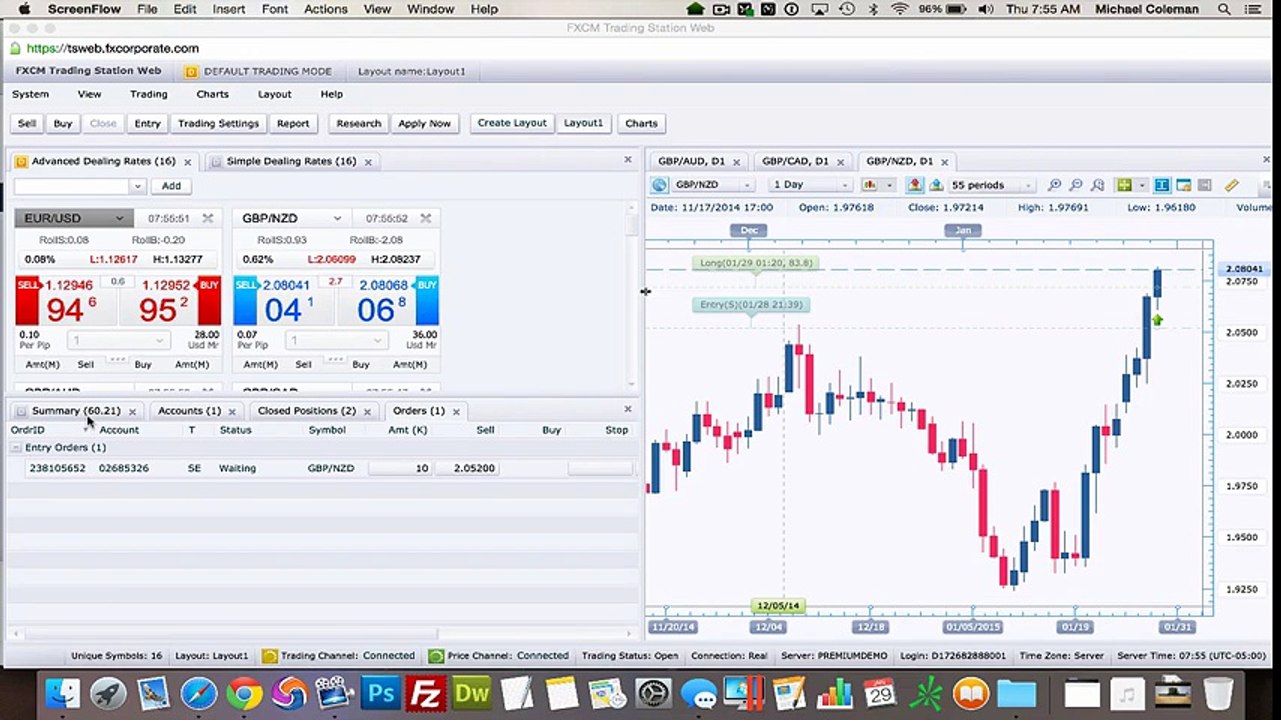1281x720 pixels.
Task: Click the blue GBP/NZD BUY price button
Action: click(389, 301)
